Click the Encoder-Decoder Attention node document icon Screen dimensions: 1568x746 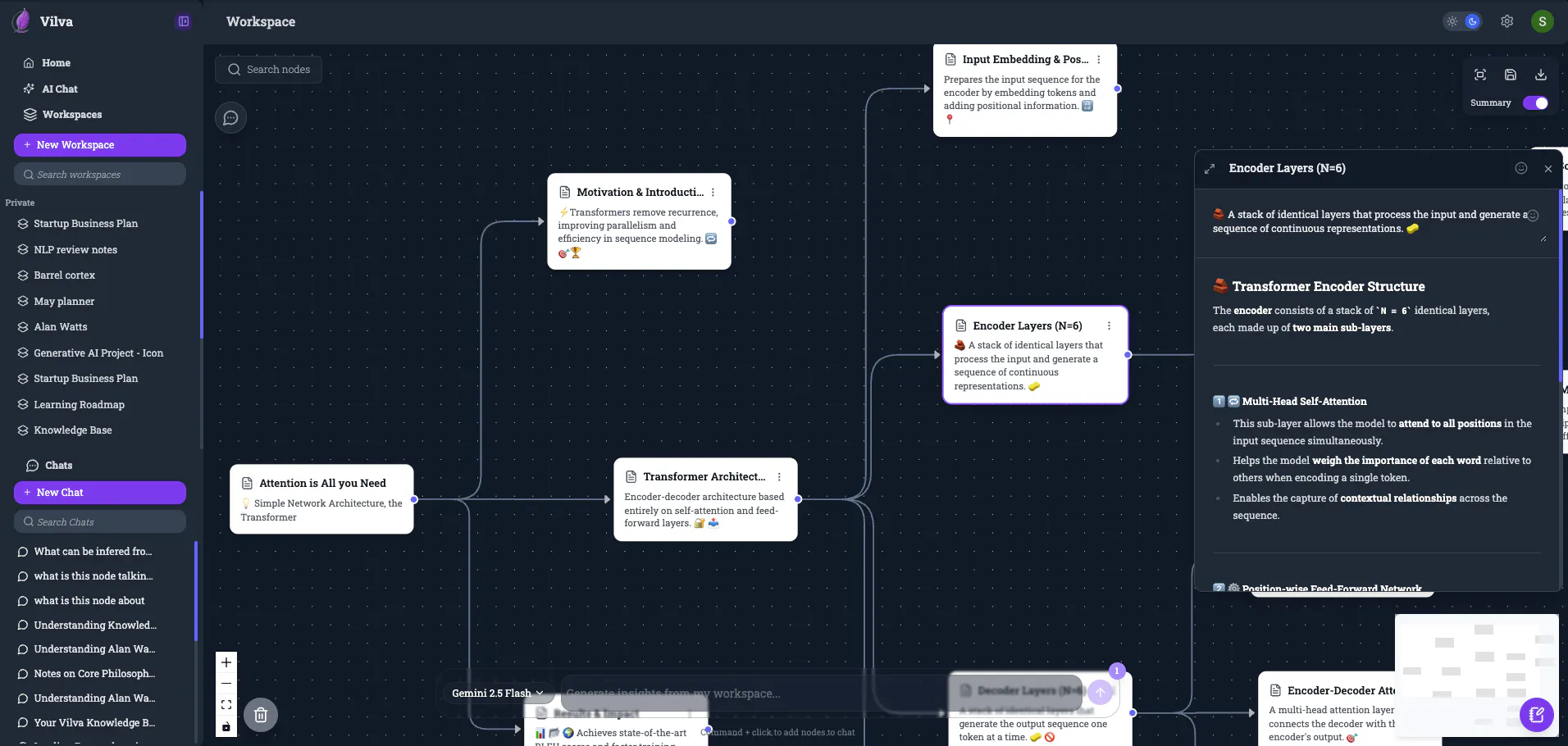tap(1275, 691)
